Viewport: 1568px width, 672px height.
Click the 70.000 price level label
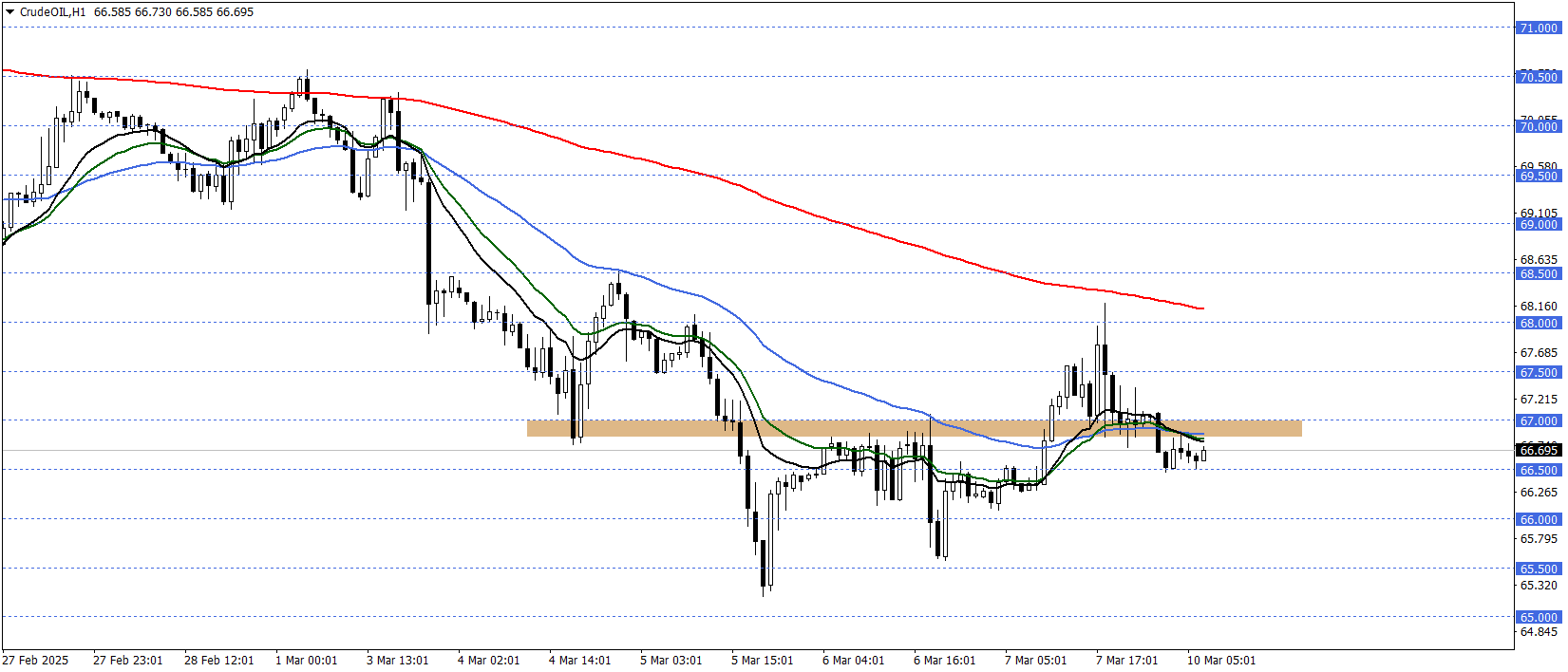1539,126
